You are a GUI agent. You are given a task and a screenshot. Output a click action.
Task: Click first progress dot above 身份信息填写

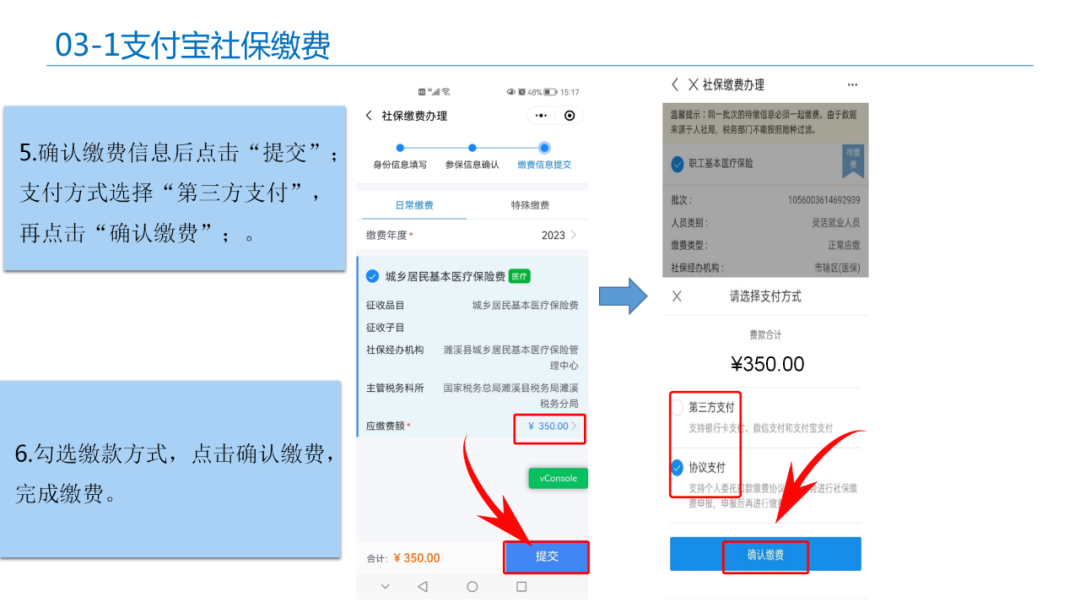[399, 147]
